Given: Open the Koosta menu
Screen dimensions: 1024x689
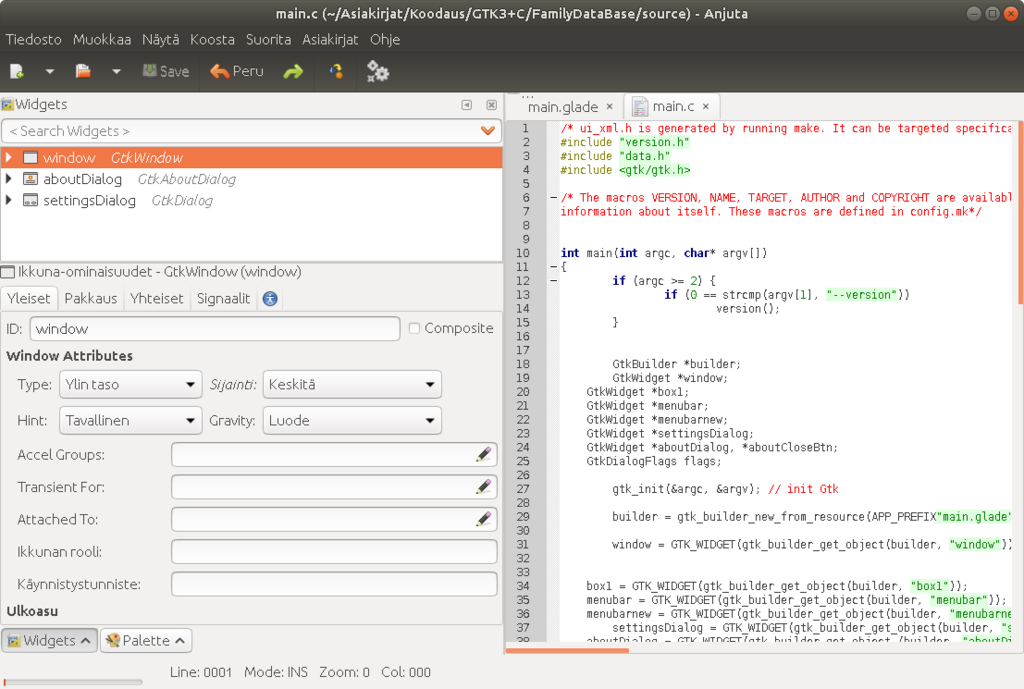Looking at the screenshot, I should point(212,40).
